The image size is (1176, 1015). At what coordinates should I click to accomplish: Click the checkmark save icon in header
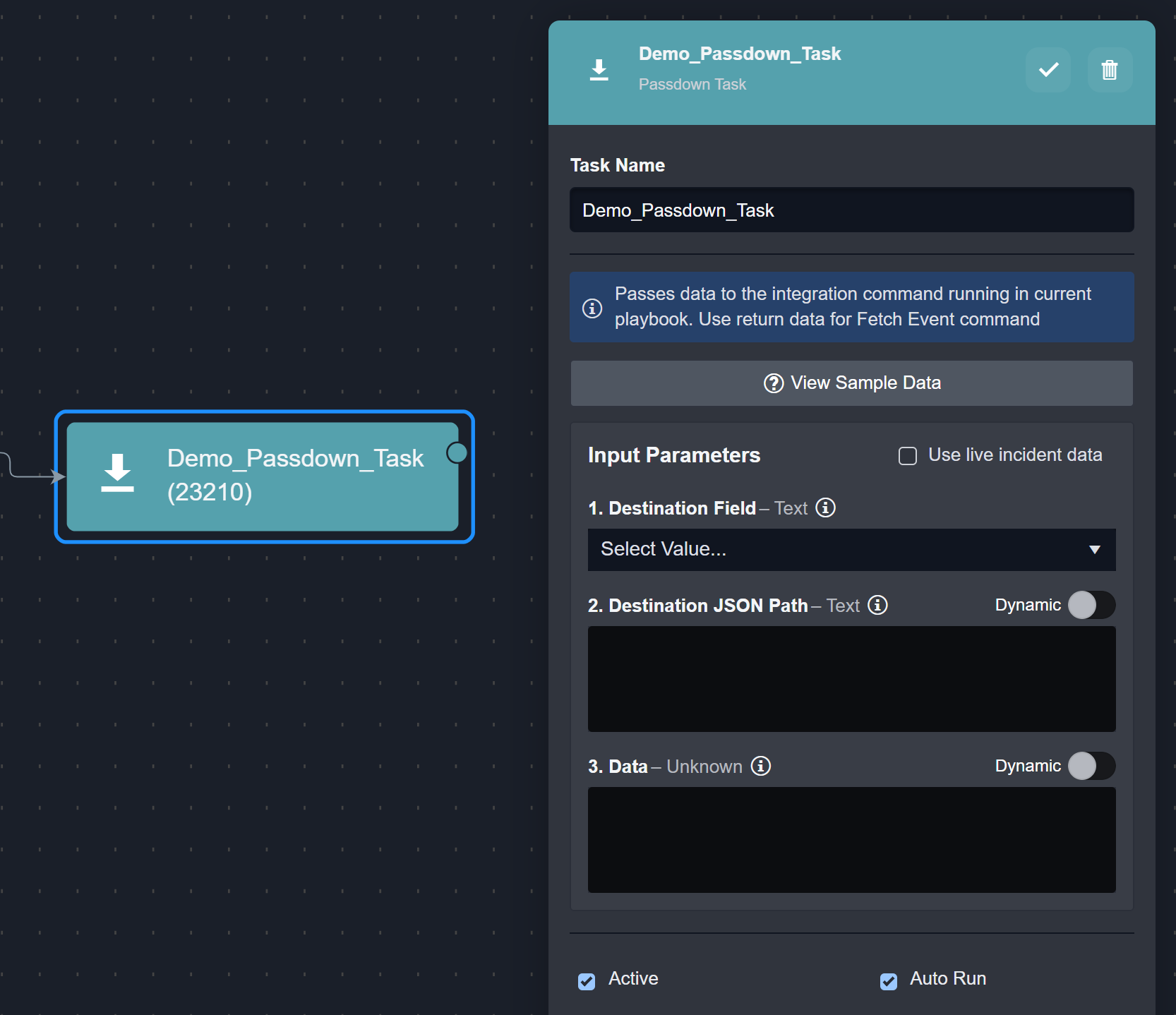[1048, 70]
